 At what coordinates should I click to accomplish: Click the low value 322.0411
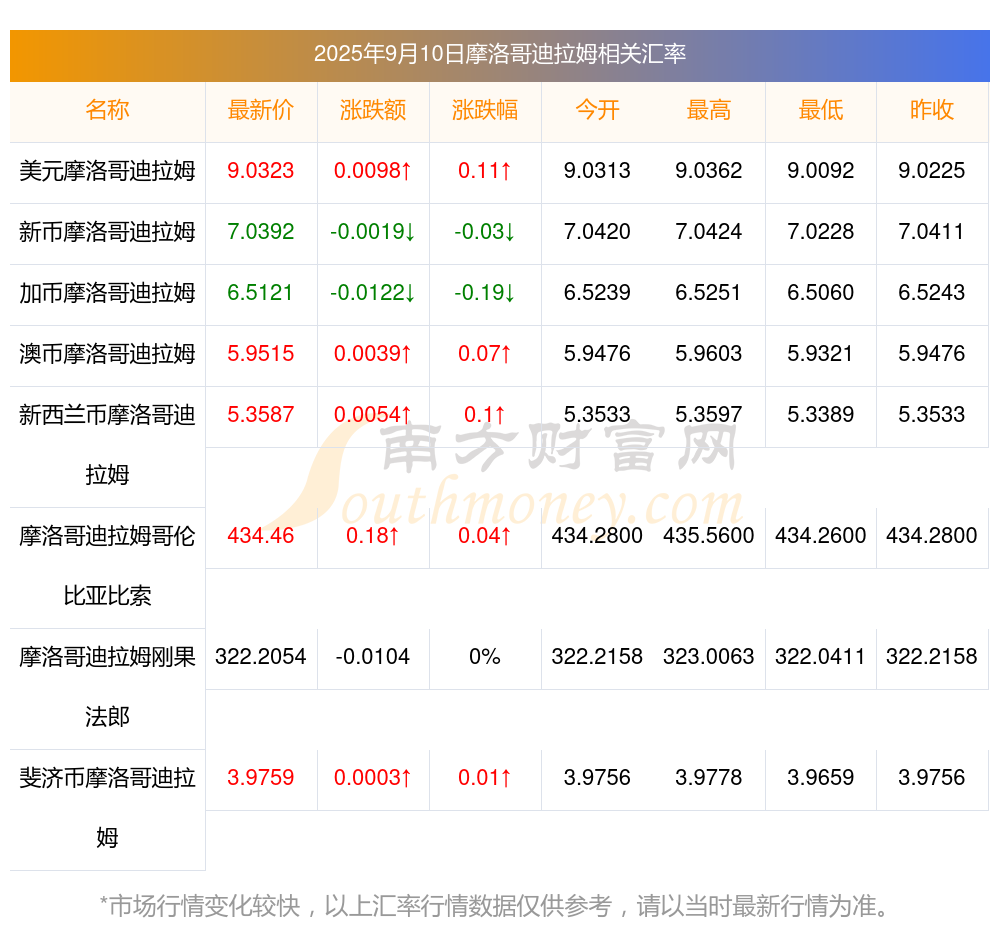821,656
